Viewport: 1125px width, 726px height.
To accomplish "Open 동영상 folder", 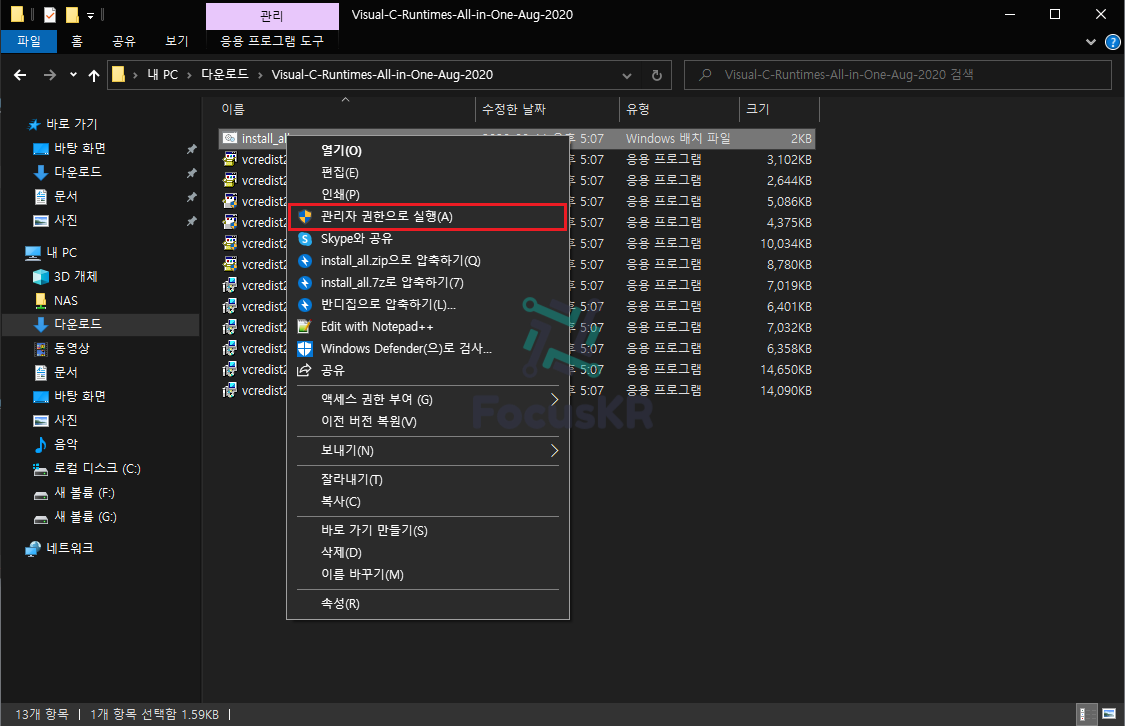I will pyautogui.click(x=72, y=349).
